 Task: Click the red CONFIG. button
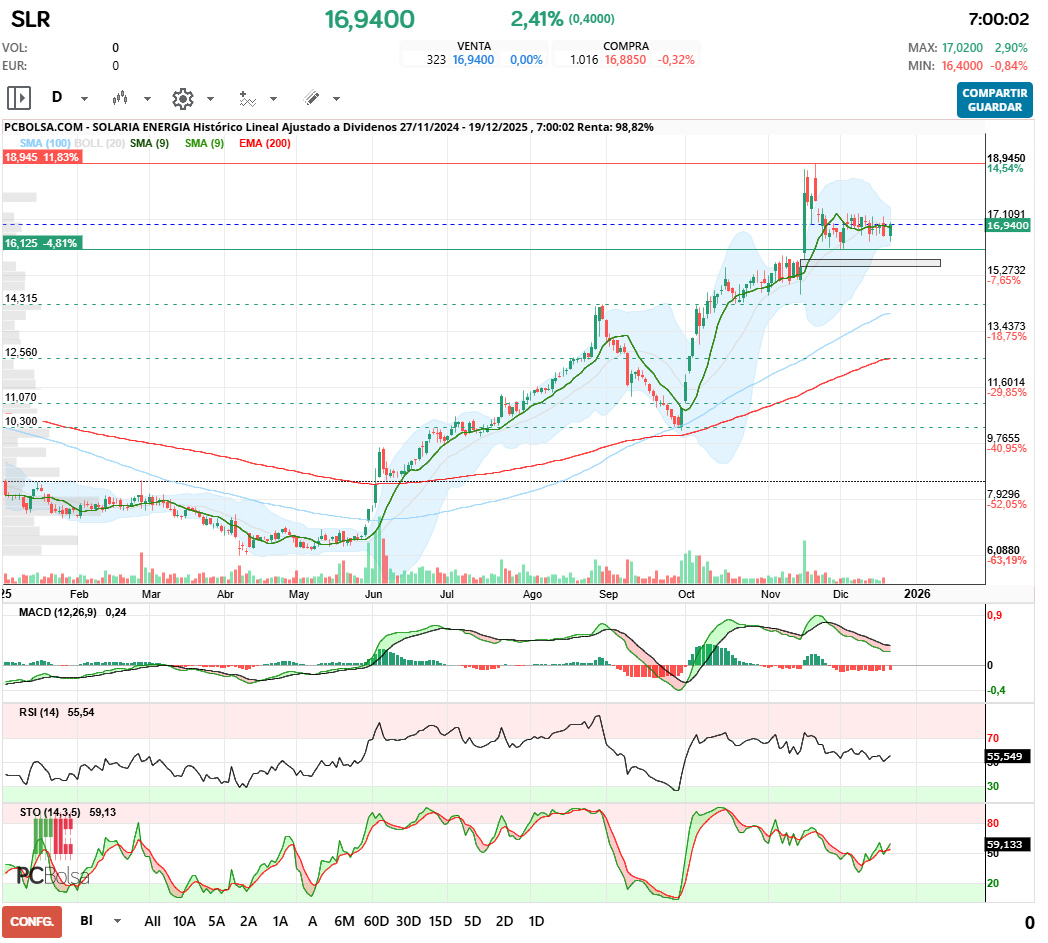click(x=31, y=921)
